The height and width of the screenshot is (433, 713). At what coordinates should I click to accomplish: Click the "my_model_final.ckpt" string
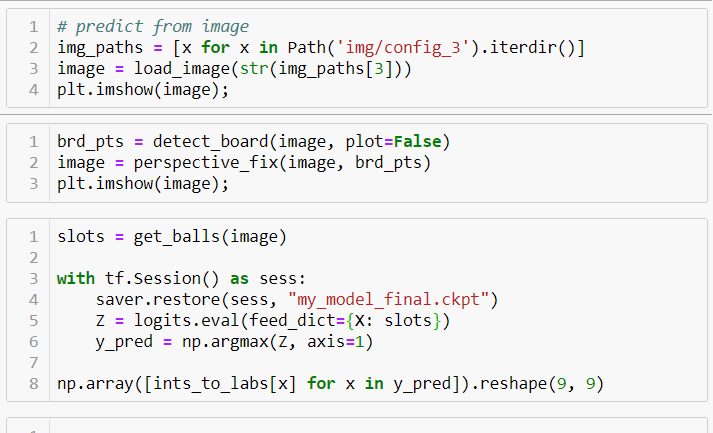pyautogui.click(x=393, y=299)
